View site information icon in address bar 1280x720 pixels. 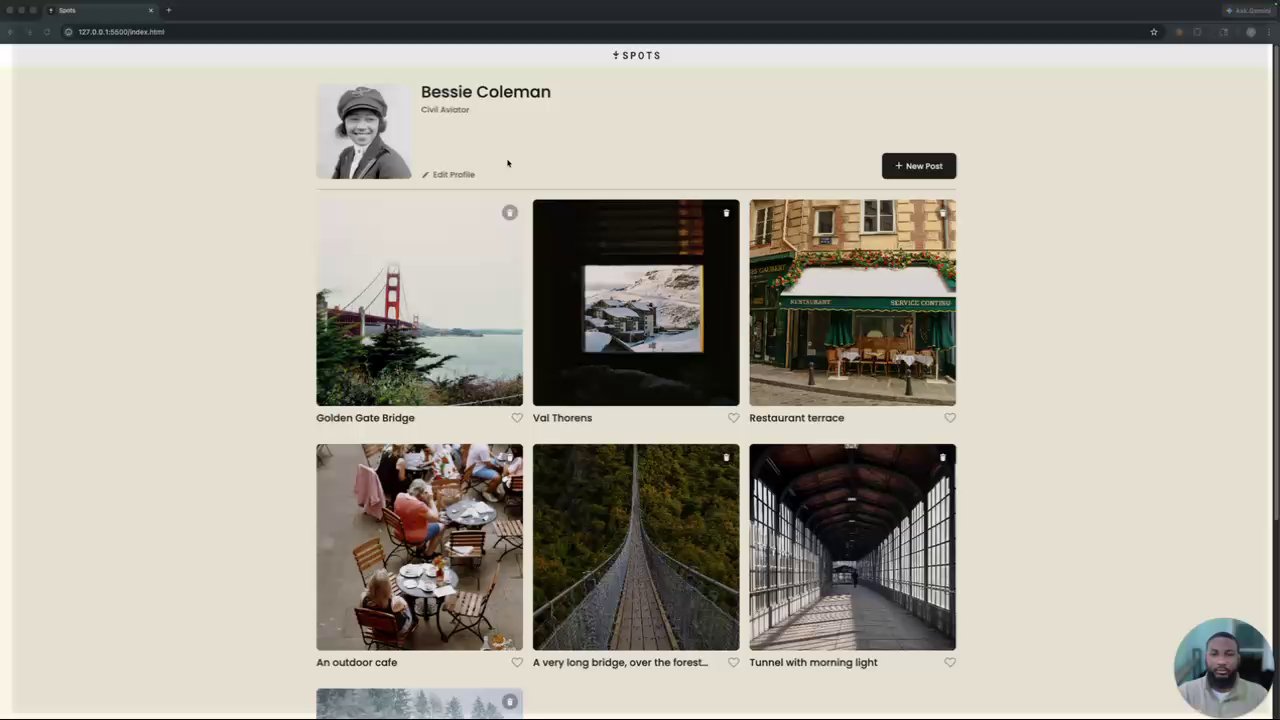tap(68, 32)
